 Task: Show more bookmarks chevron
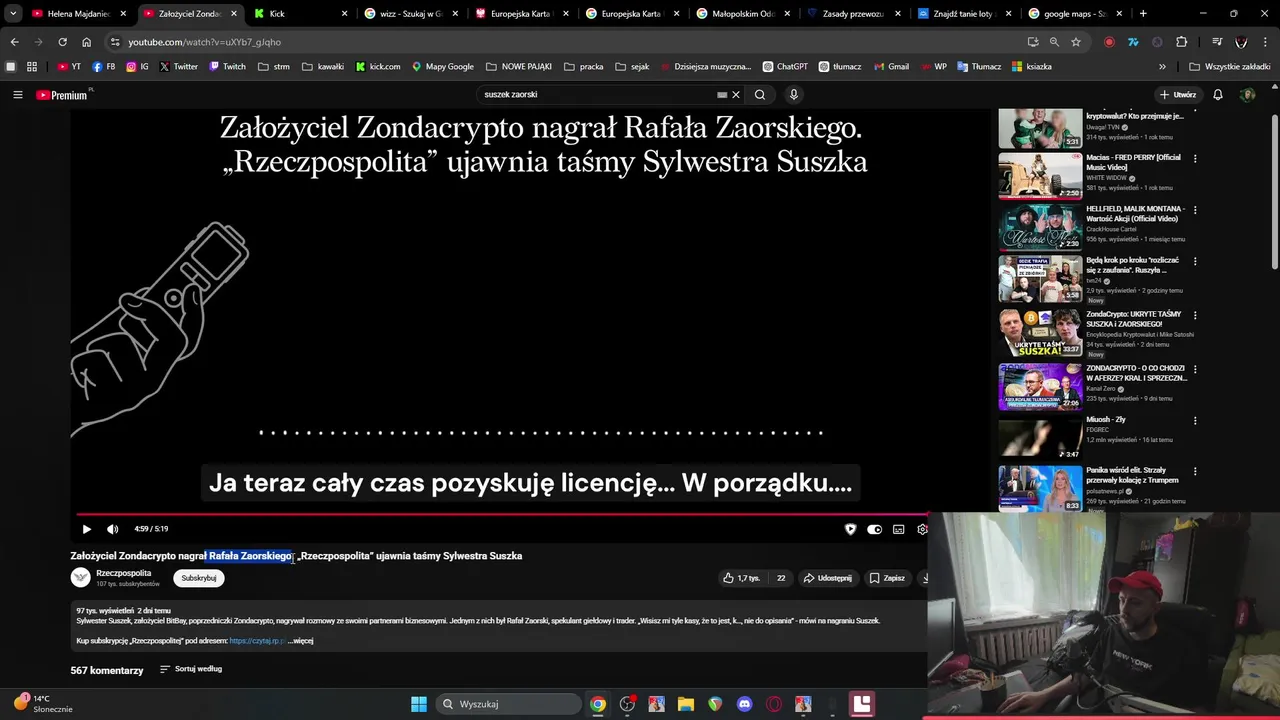pos(1162,67)
